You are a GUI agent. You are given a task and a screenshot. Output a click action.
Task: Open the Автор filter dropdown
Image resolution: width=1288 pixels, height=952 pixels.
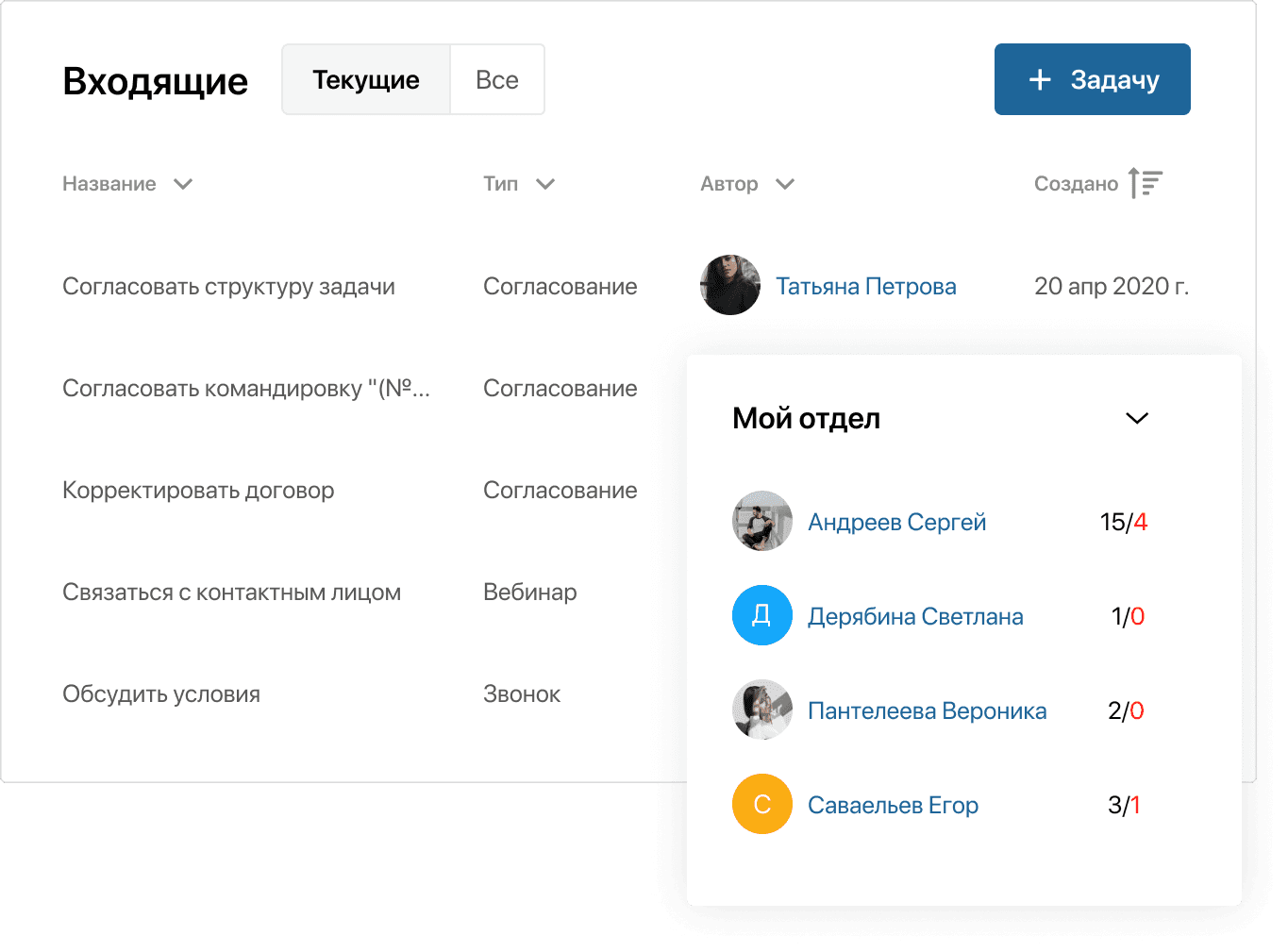786,184
